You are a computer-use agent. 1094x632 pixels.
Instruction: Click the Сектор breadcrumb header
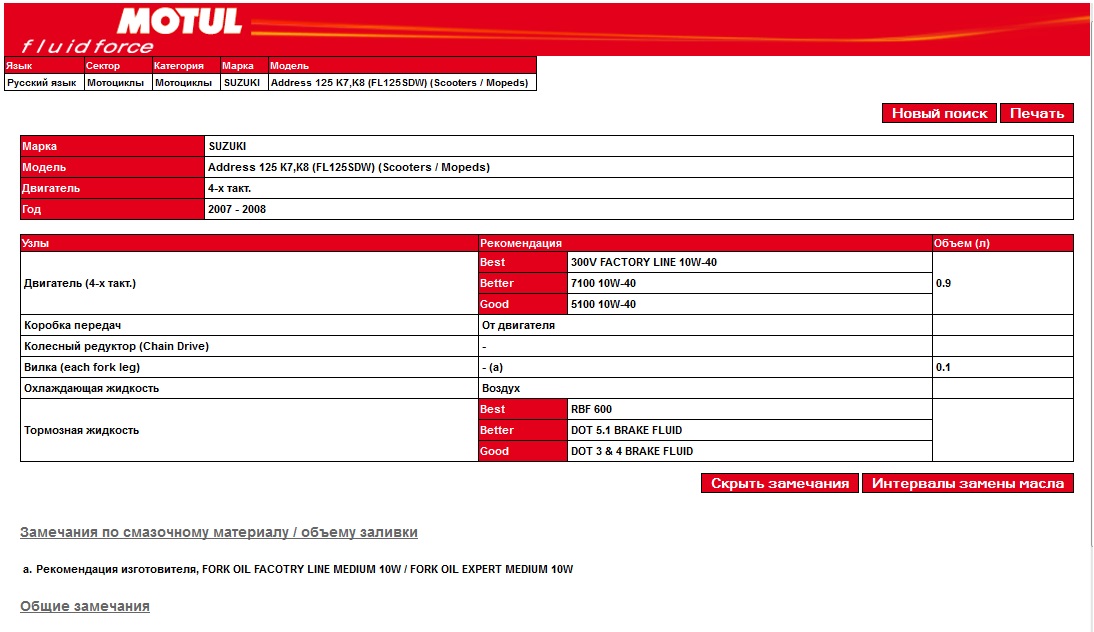click(117, 66)
